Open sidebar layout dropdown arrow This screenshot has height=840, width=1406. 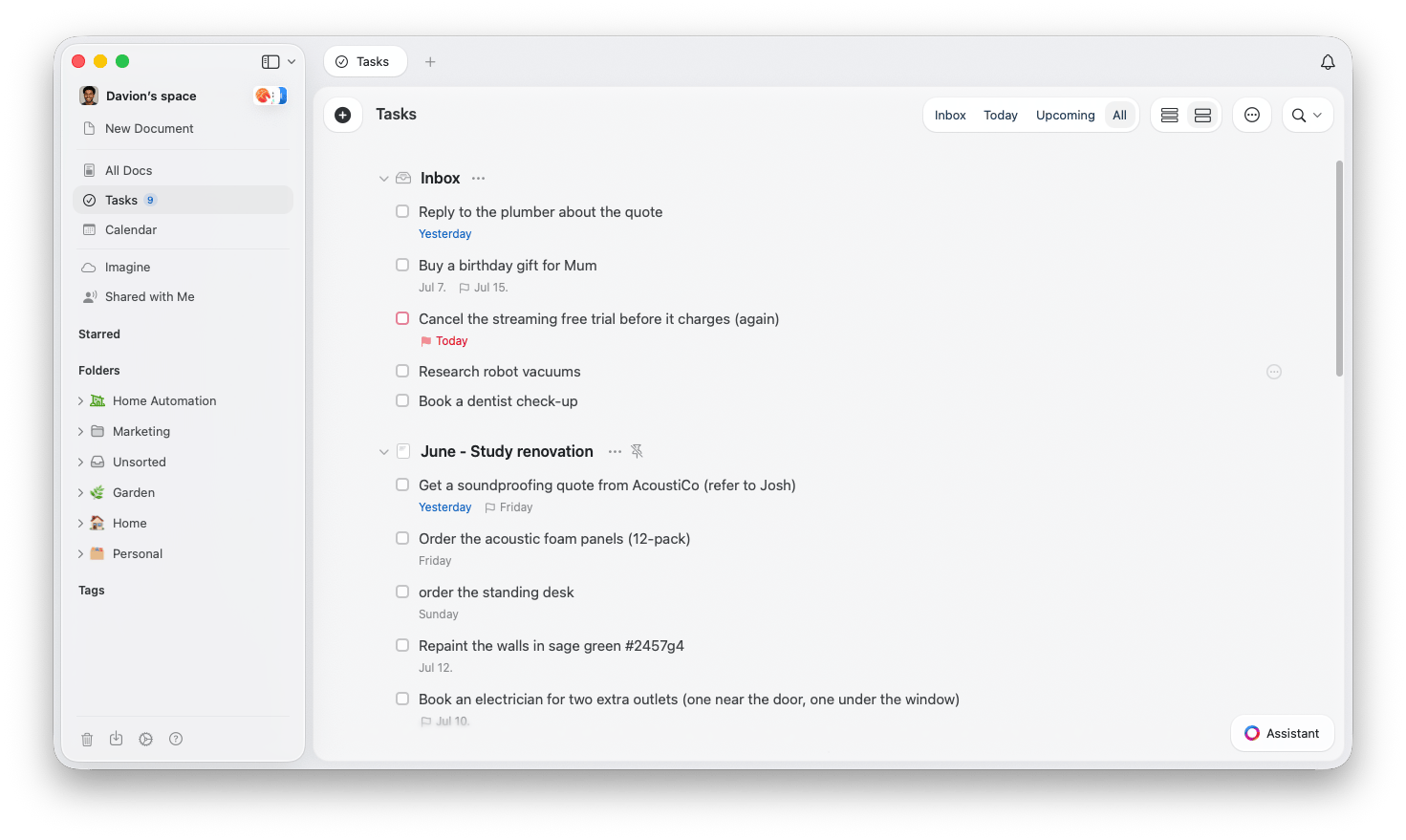(x=292, y=61)
